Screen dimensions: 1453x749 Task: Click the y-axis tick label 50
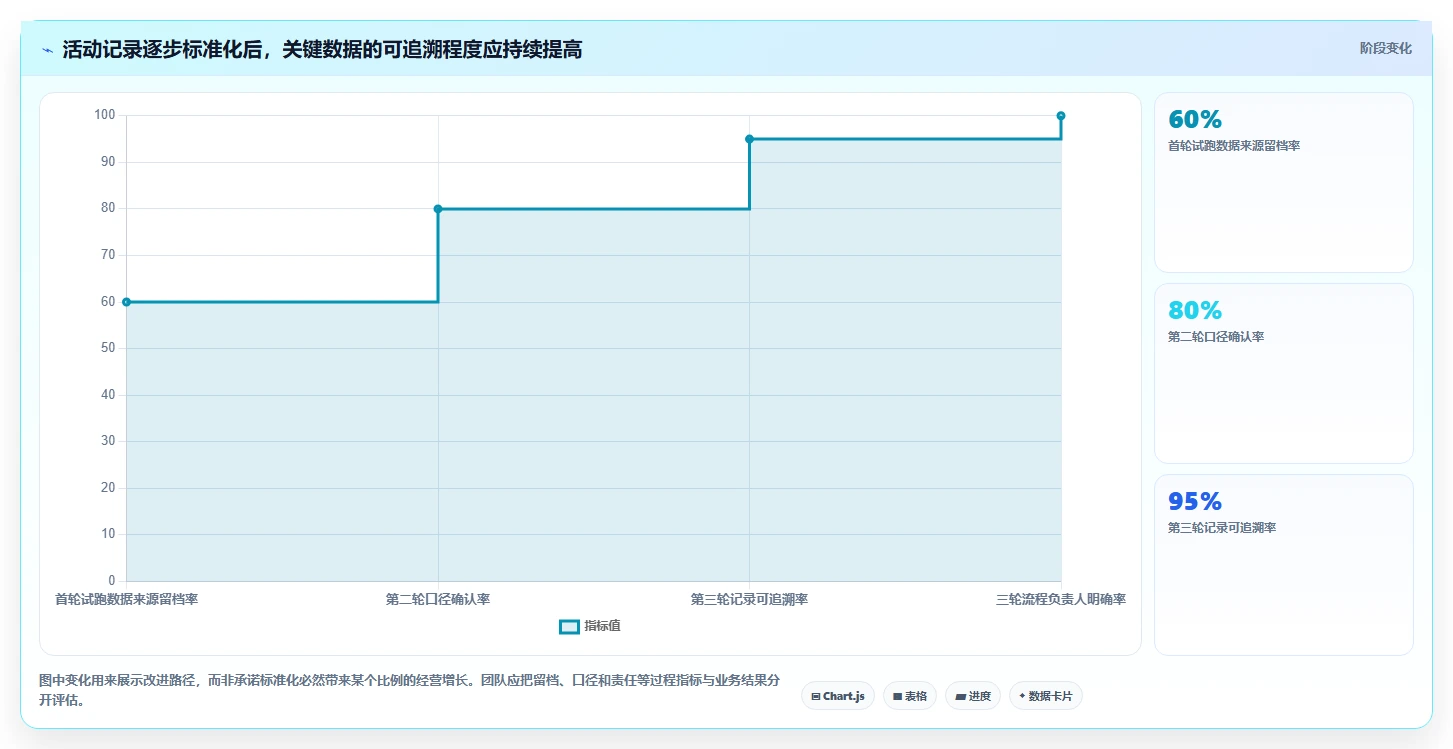(x=108, y=348)
